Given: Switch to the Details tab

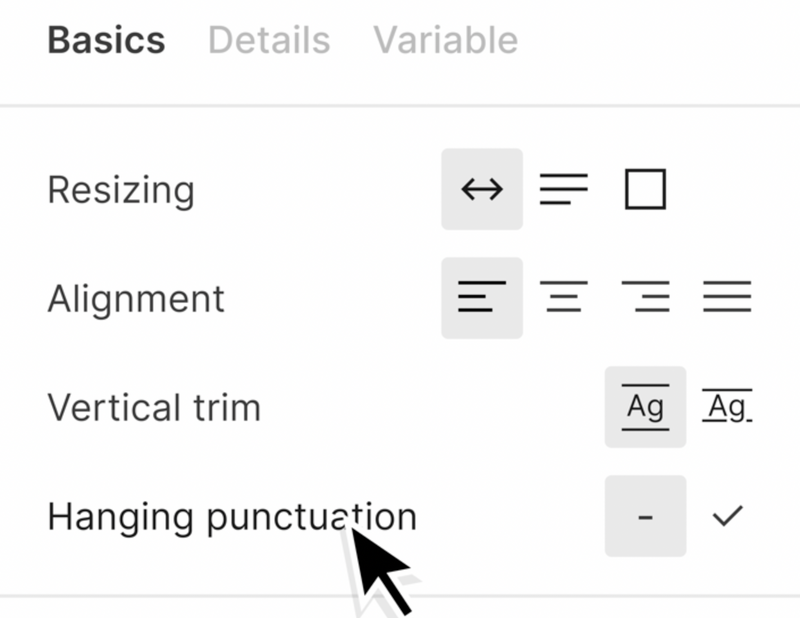Looking at the screenshot, I should click(269, 40).
